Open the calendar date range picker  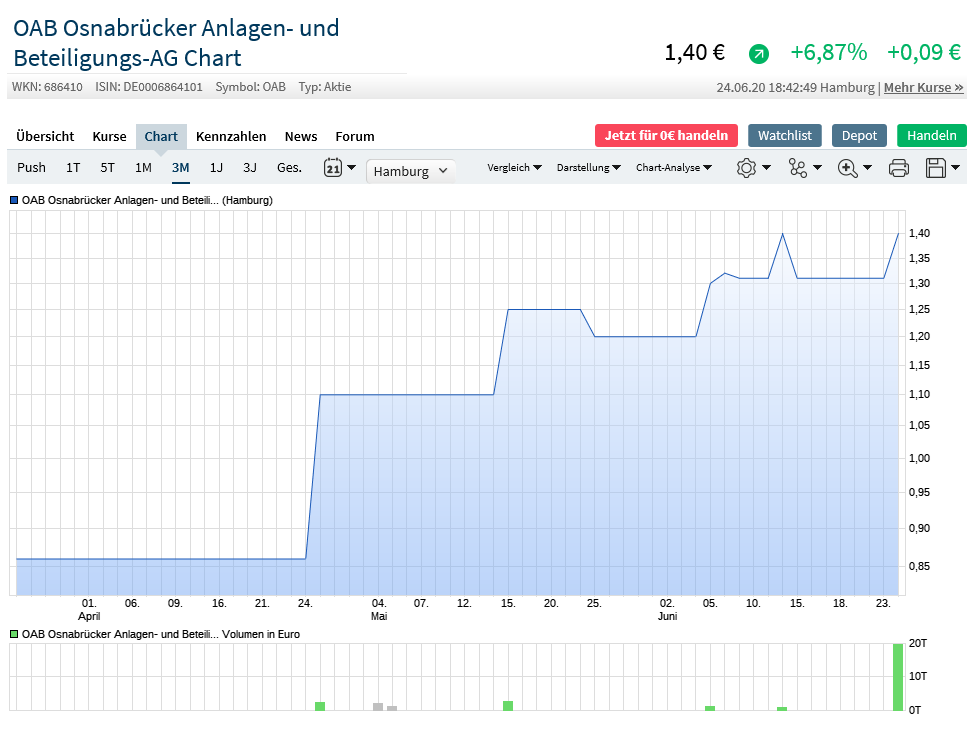click(334, 168)
